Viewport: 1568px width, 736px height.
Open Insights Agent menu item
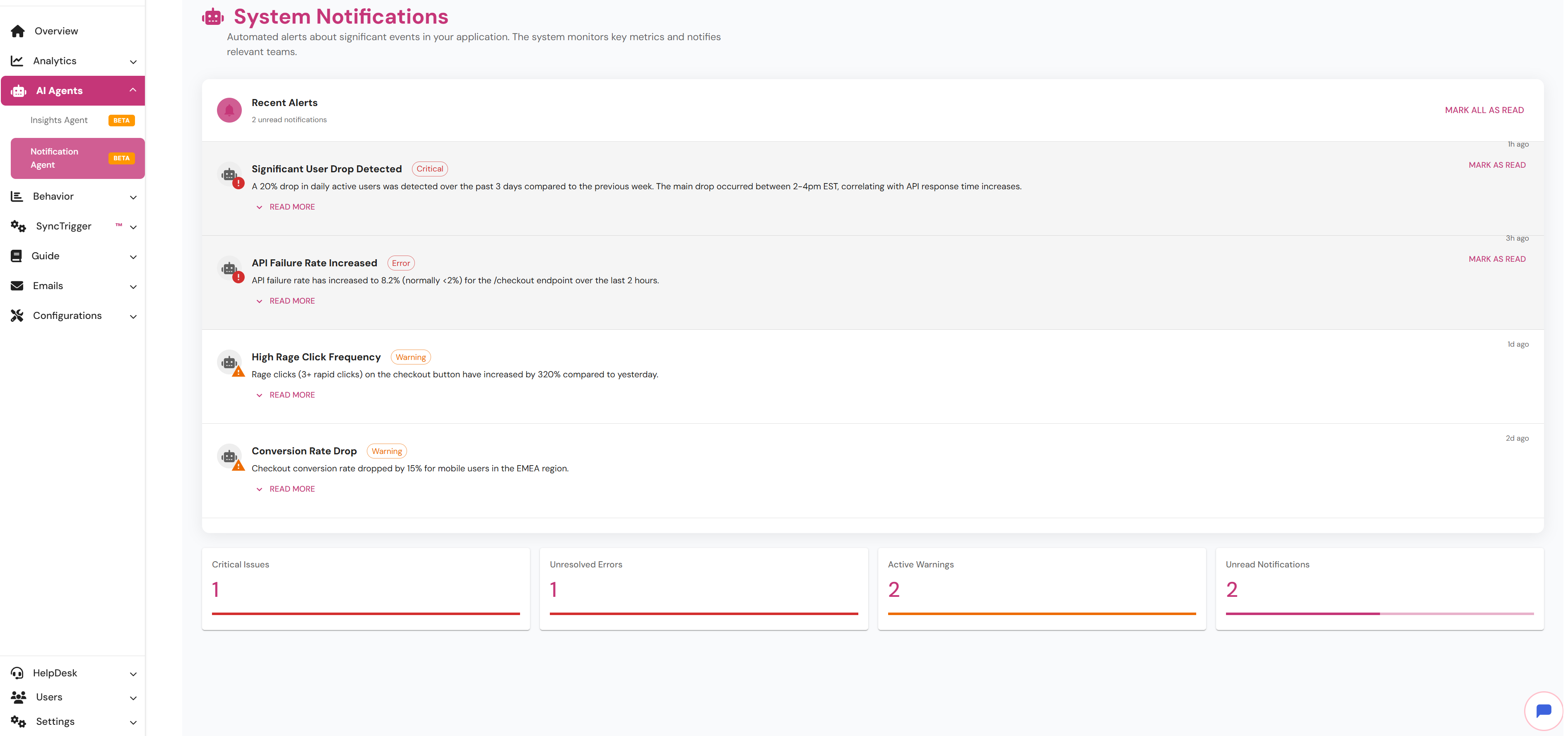tap(59, 120)
